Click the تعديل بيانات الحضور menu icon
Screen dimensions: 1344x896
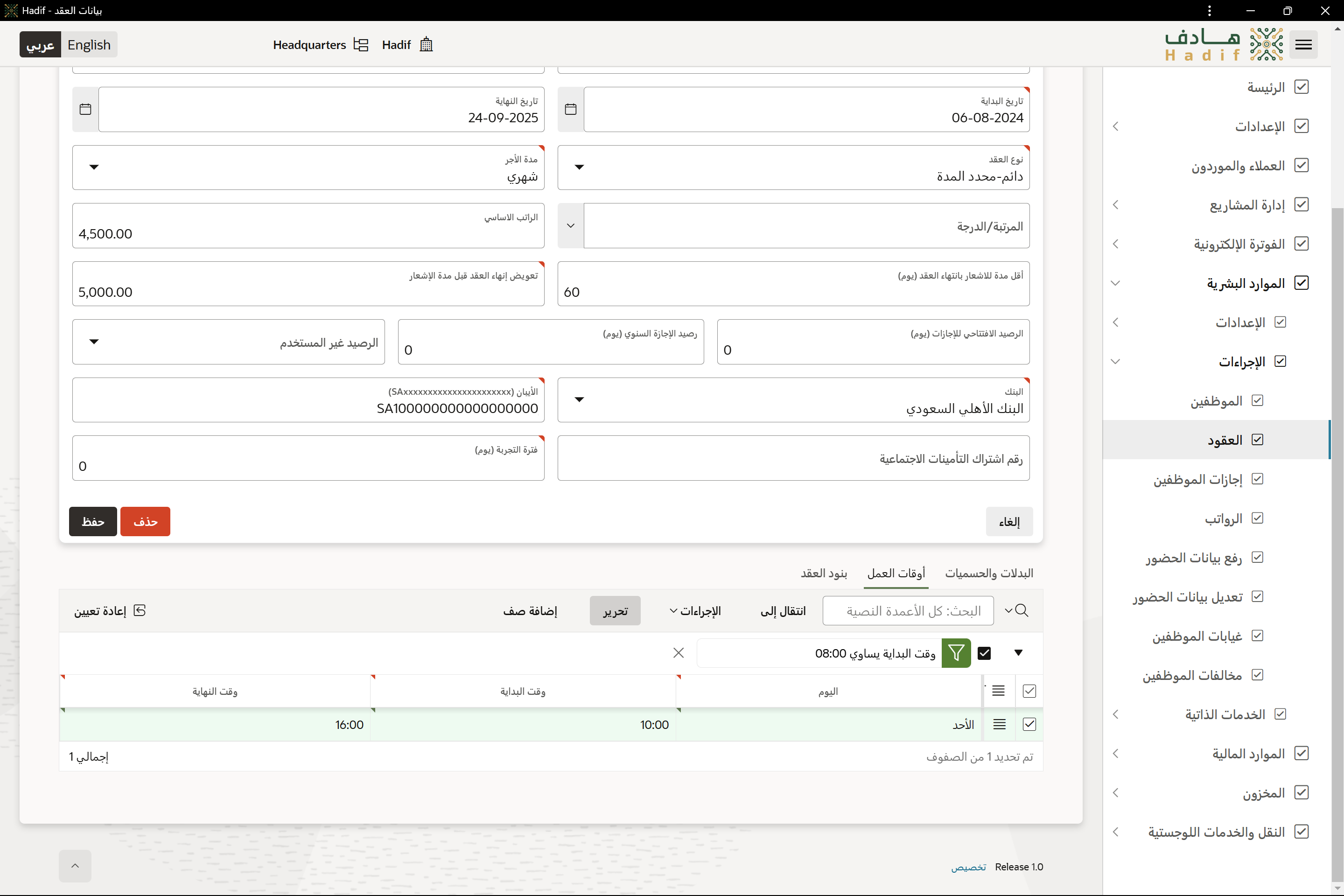(1257, 596)
